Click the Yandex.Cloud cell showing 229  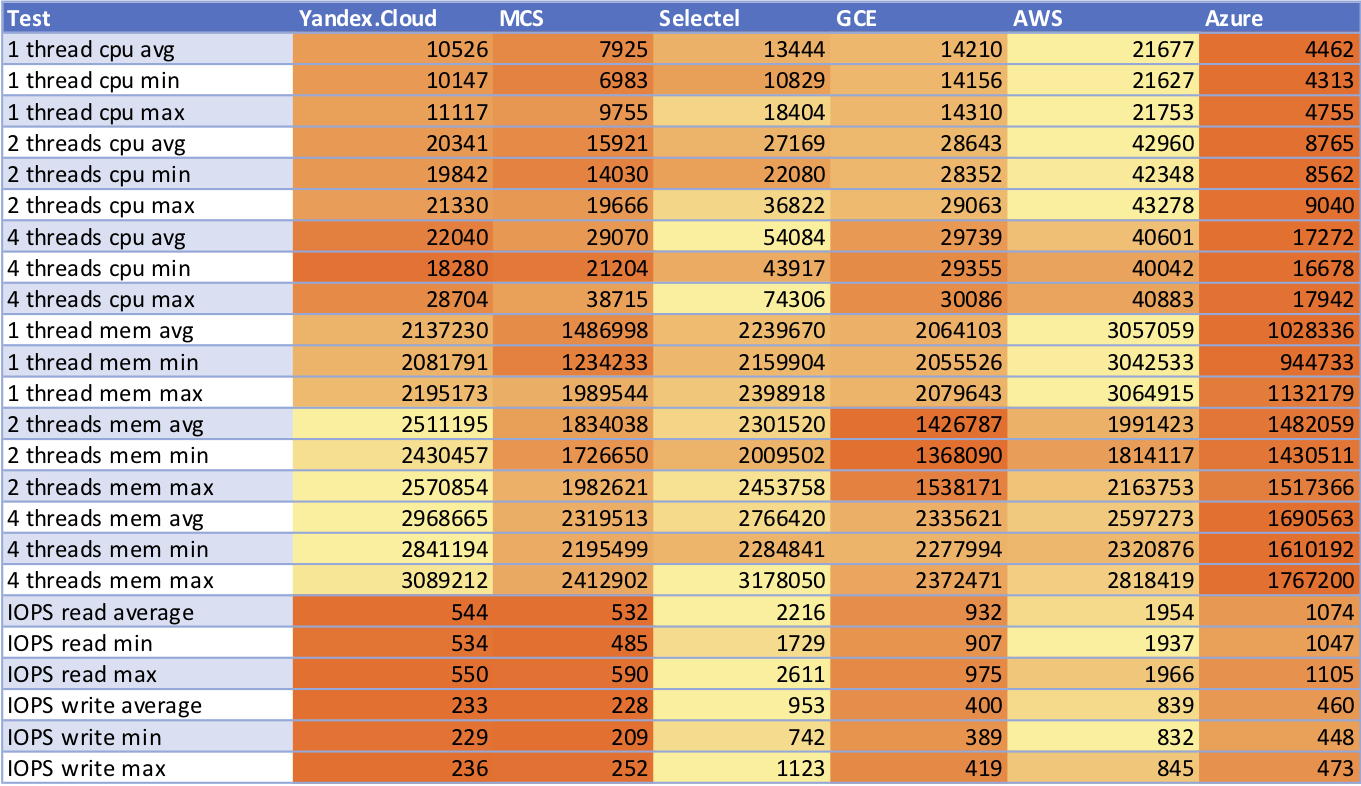click(393, 737)
